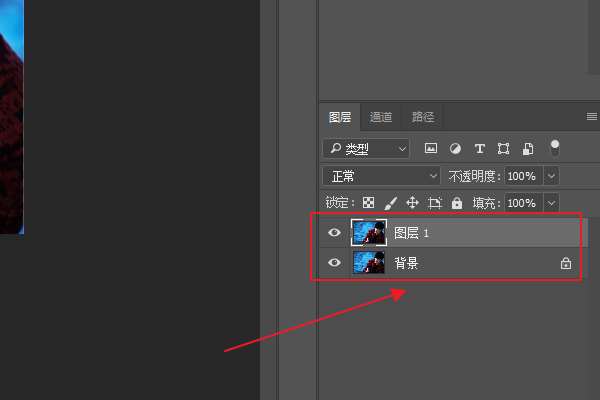Open the layers panel menu icon
600x400 pixels.
click(x=592, y=116)
